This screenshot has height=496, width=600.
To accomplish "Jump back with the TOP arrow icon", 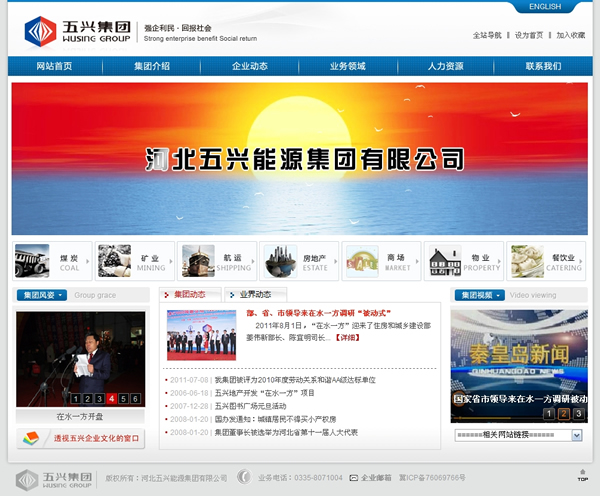I will (x=582, y=475).
